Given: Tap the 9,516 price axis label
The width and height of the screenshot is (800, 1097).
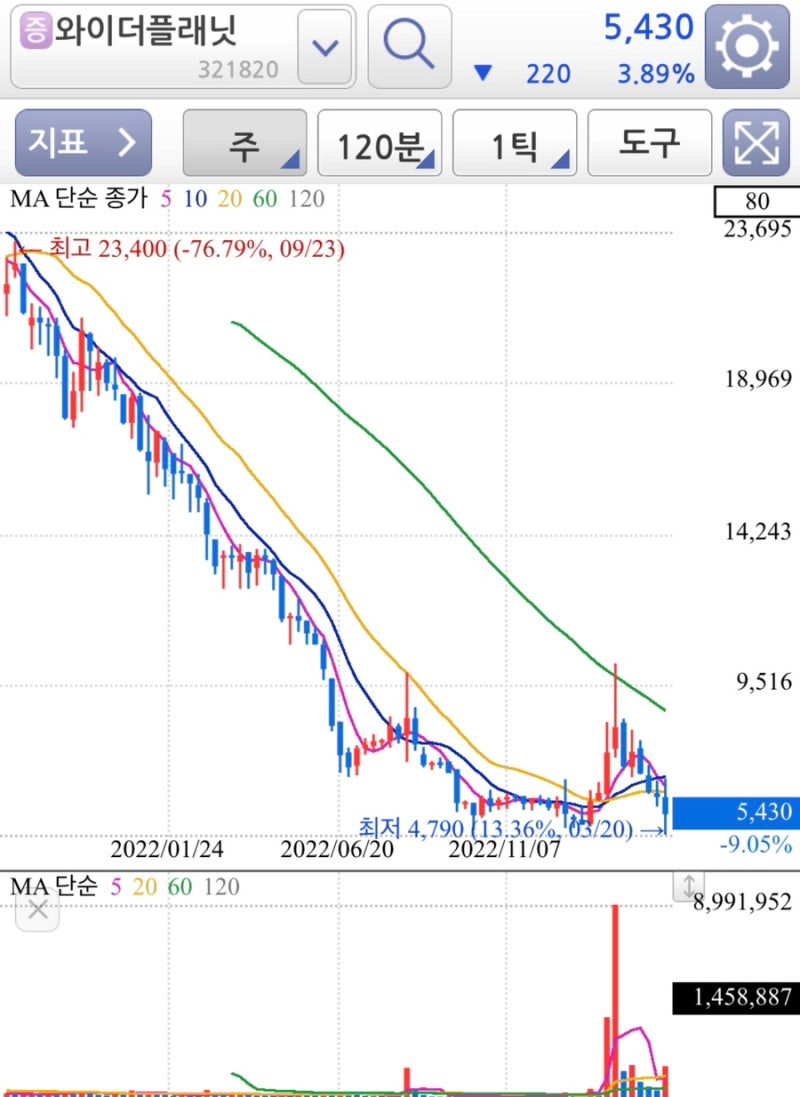Looking at the screenshot, I should [x=764, y=681].
